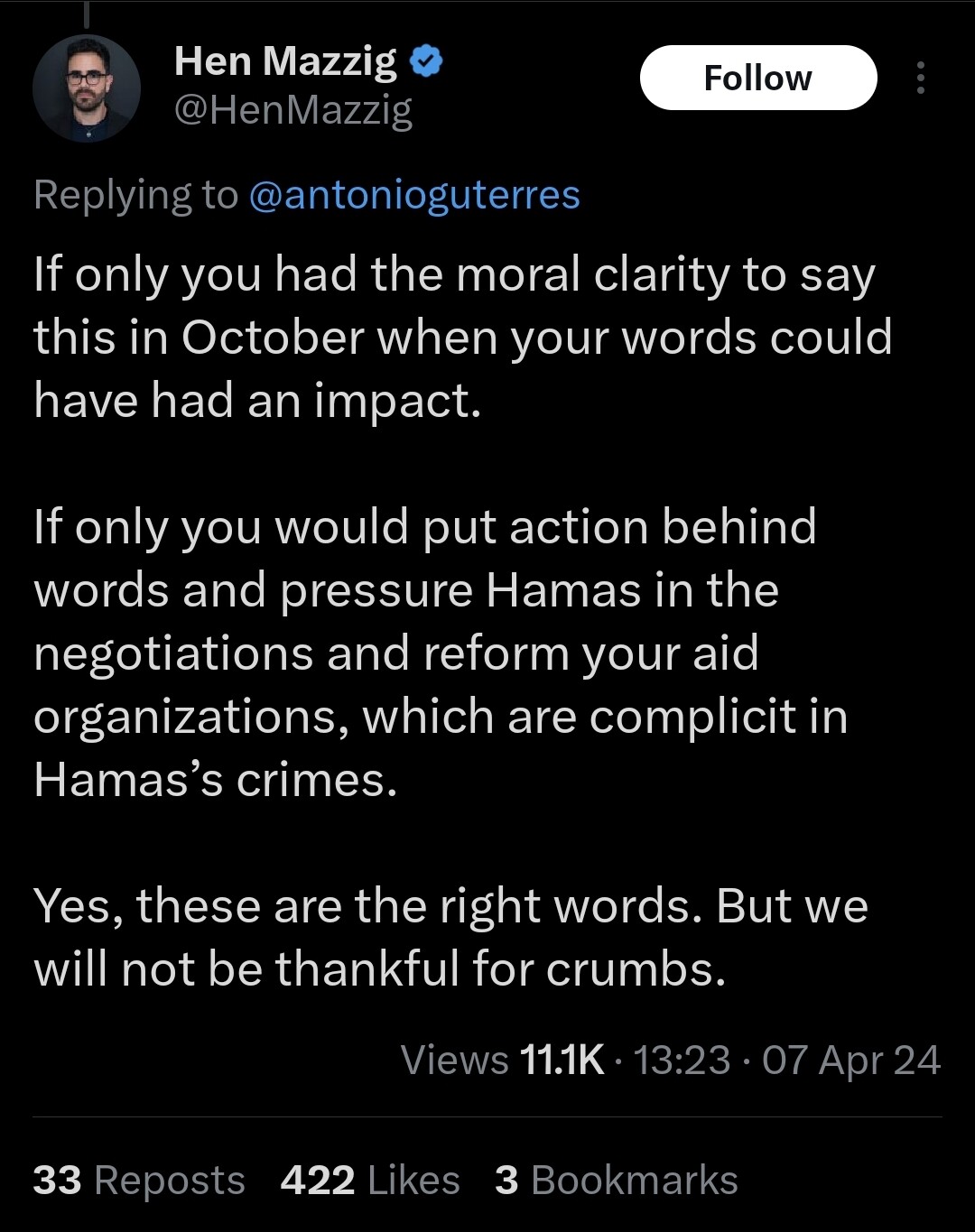Open Hen Mazzig's profile picture

click(87, 88)
